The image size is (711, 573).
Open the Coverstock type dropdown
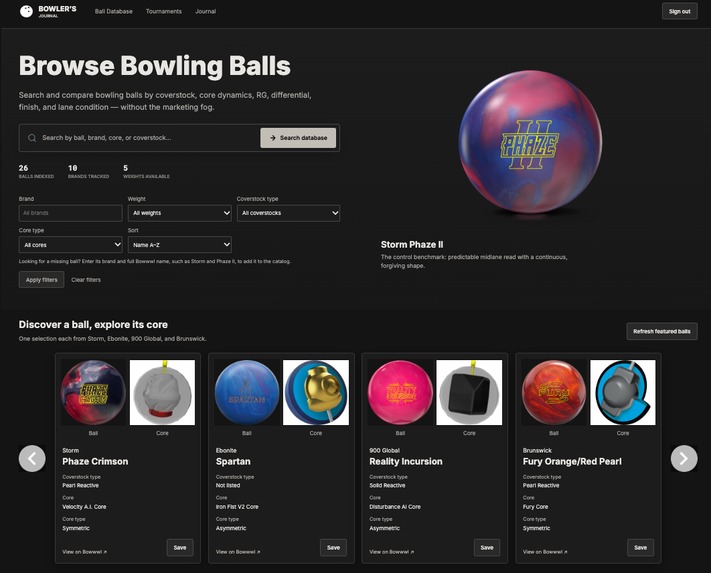coord(288,213)
